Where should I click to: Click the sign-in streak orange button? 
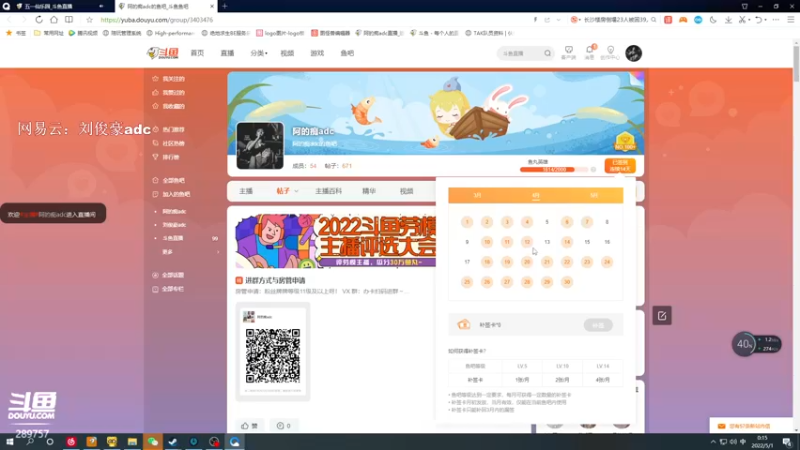[620, 166]
